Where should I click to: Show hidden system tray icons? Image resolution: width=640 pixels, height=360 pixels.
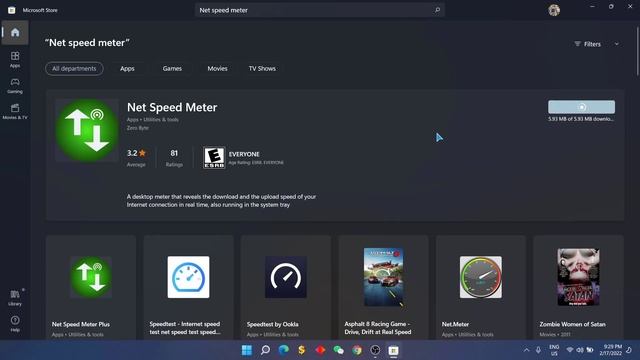click(x=527, y=350)
